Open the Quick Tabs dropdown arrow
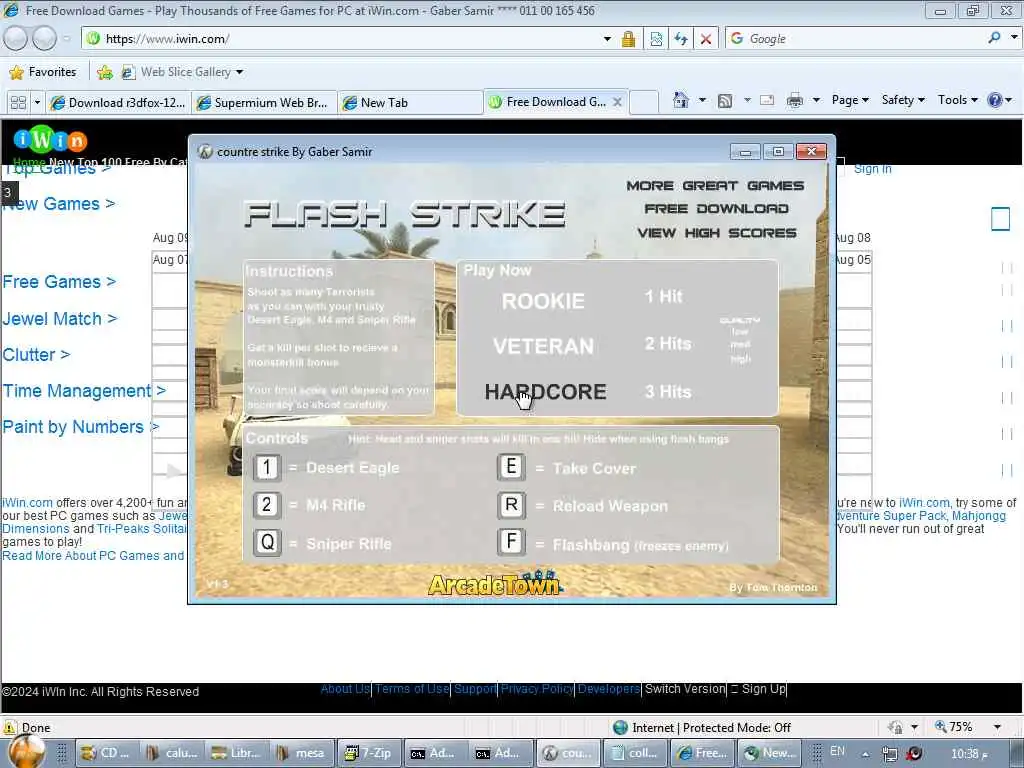This screenshot has height=768, width=1024. [x=37, y=103]
